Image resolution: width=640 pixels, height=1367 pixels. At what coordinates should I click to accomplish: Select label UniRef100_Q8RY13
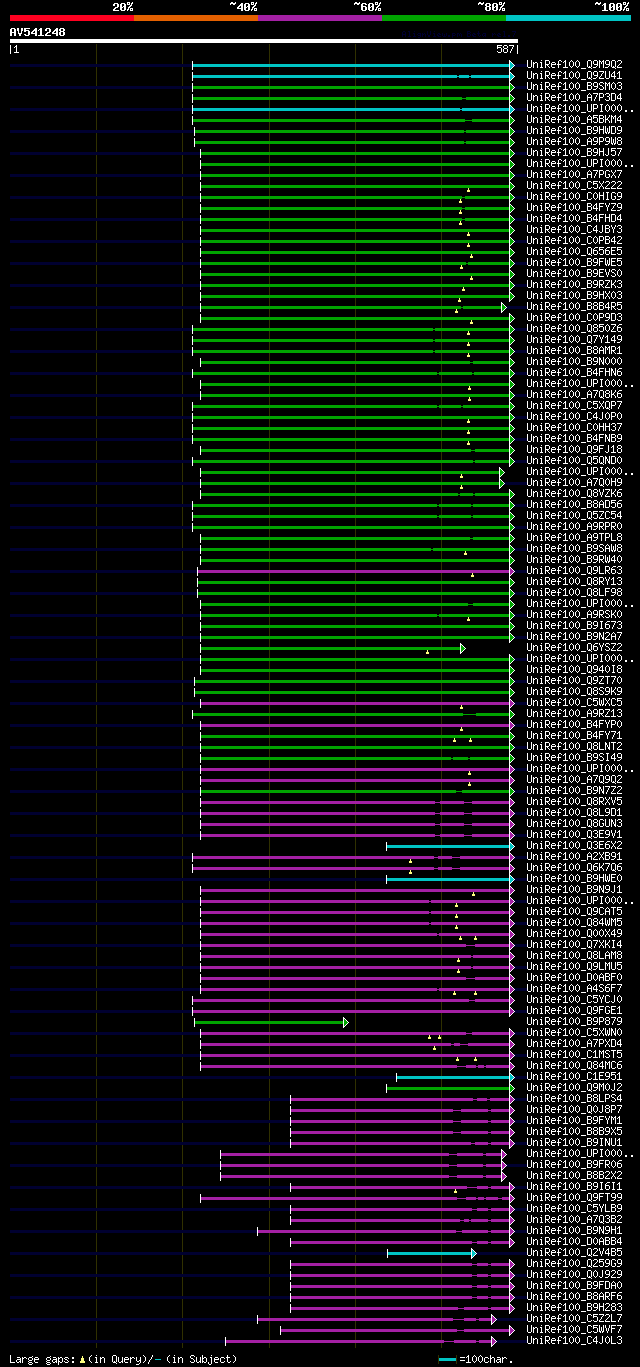click(x=574, y=581)
